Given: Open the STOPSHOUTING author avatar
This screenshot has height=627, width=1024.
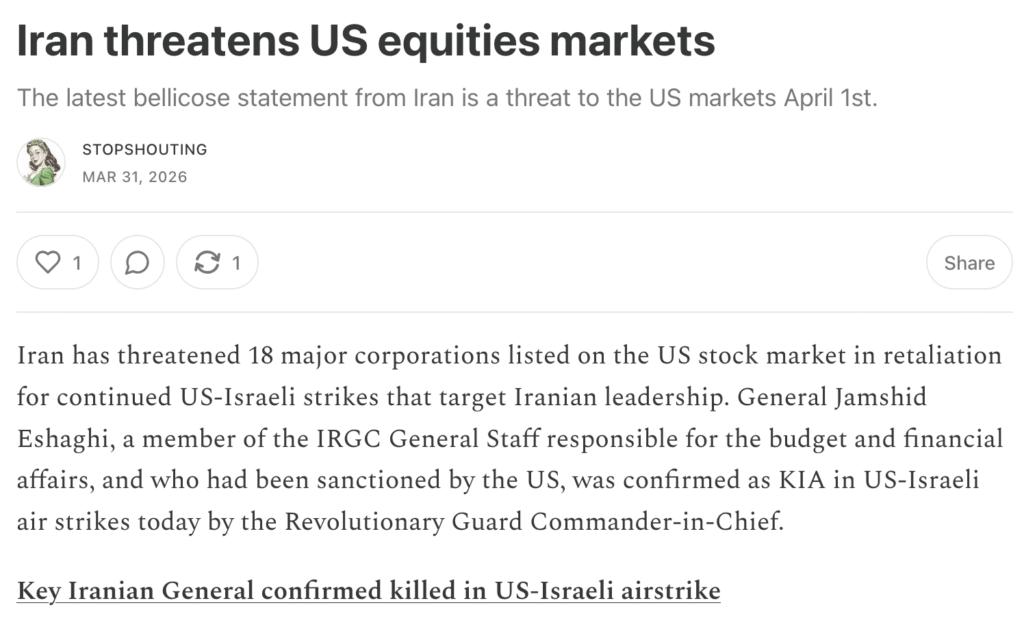Looking at the screenshot, I should point(41,163).
